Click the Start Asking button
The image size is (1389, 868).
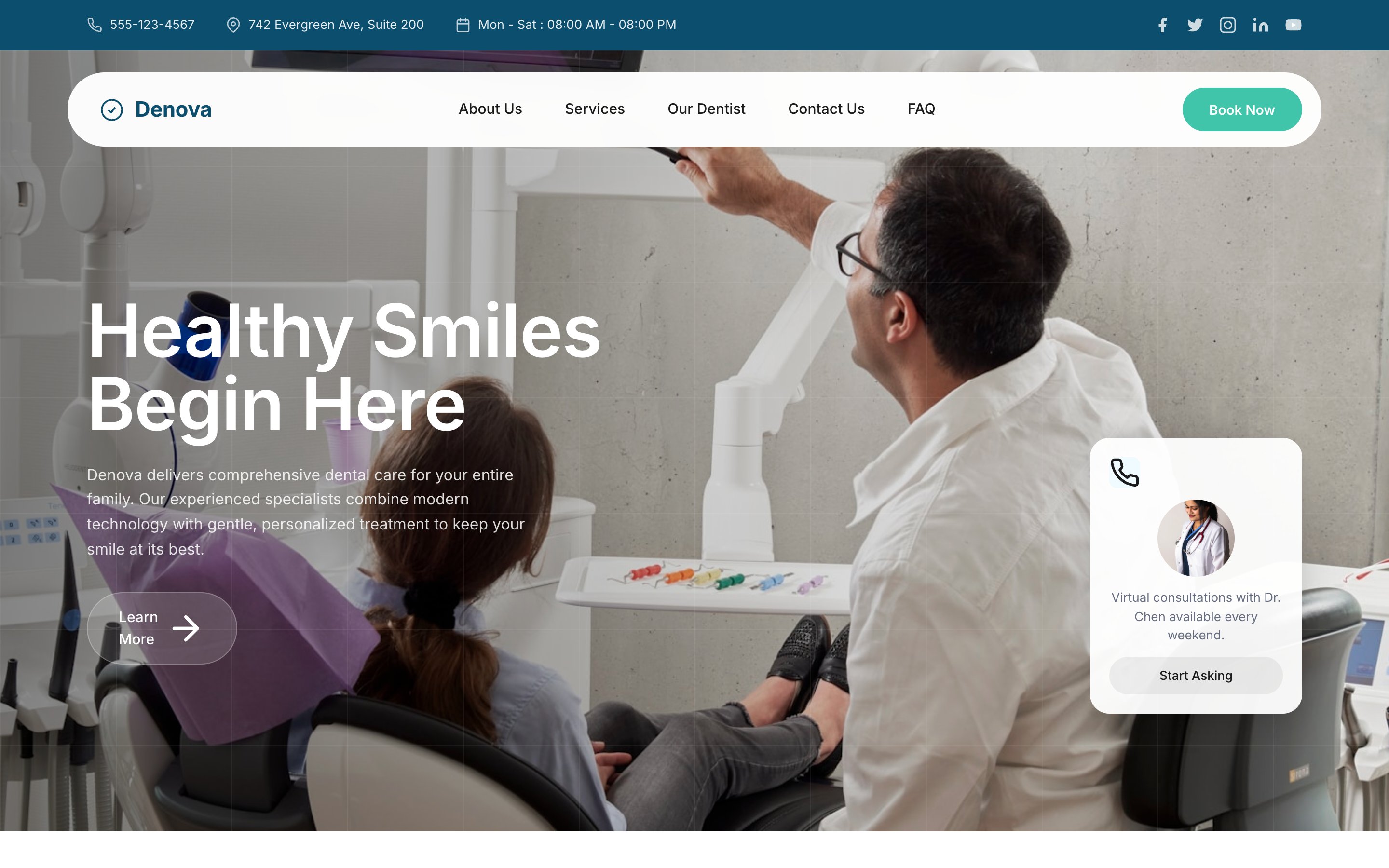coord(1196,676)
